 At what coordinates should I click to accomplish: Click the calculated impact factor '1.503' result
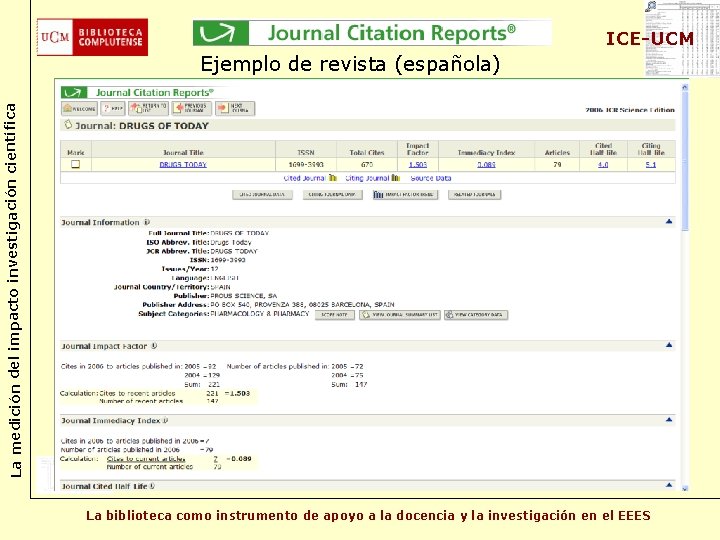pyautogui.click(x=238, y=393)
